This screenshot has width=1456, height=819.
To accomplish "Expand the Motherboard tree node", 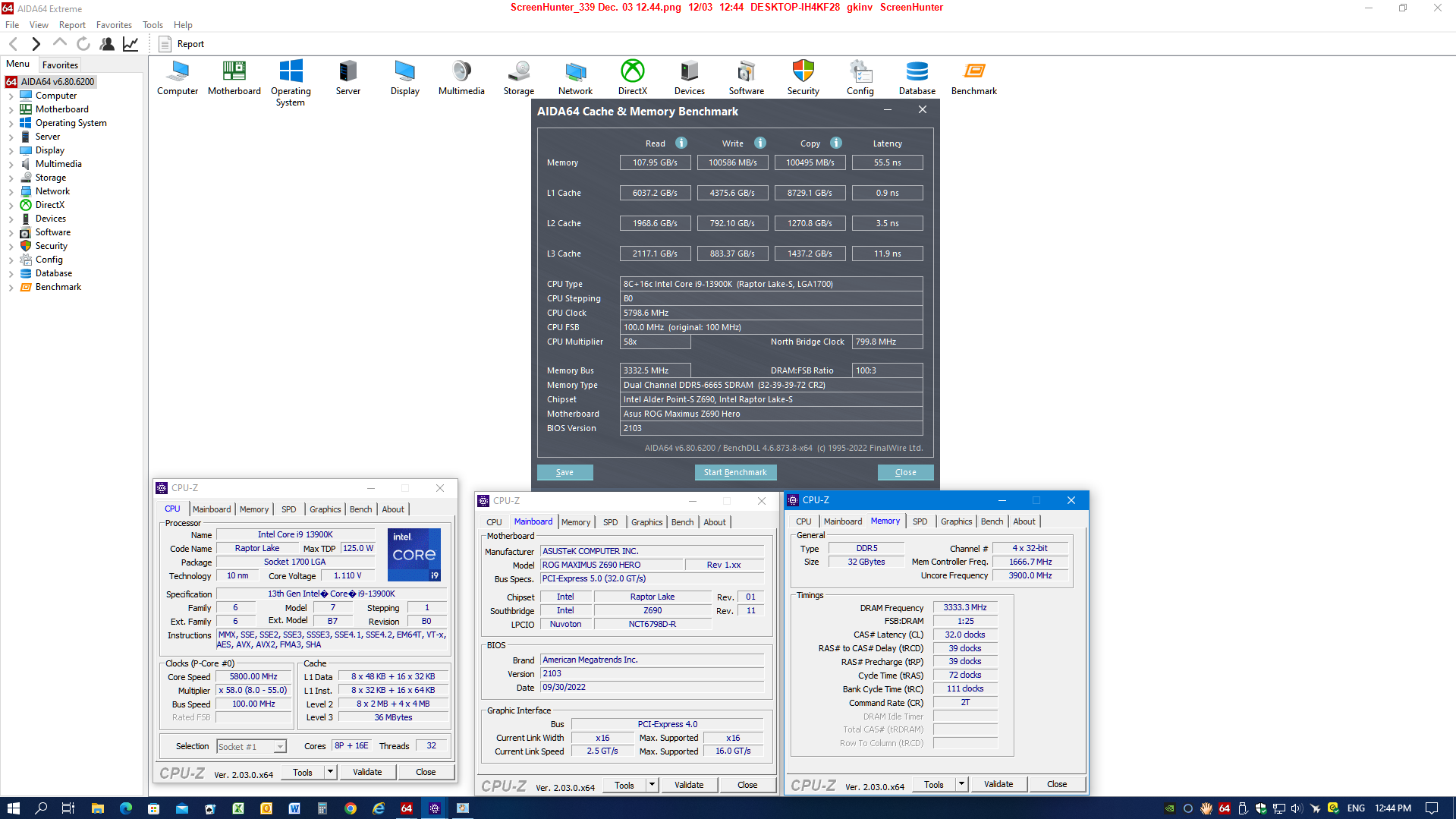I will (11, 110).
